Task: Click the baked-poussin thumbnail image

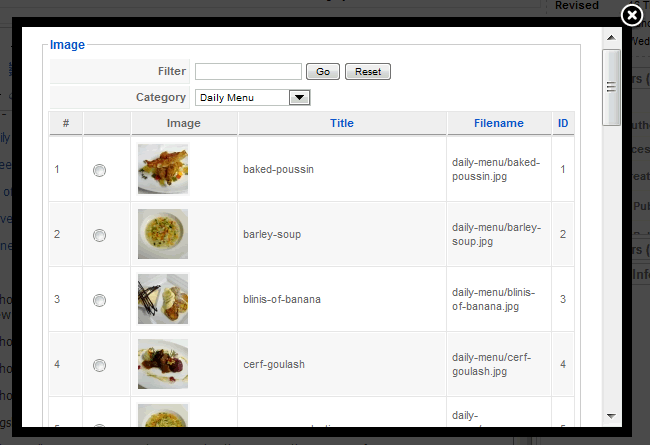Action: 163,169
